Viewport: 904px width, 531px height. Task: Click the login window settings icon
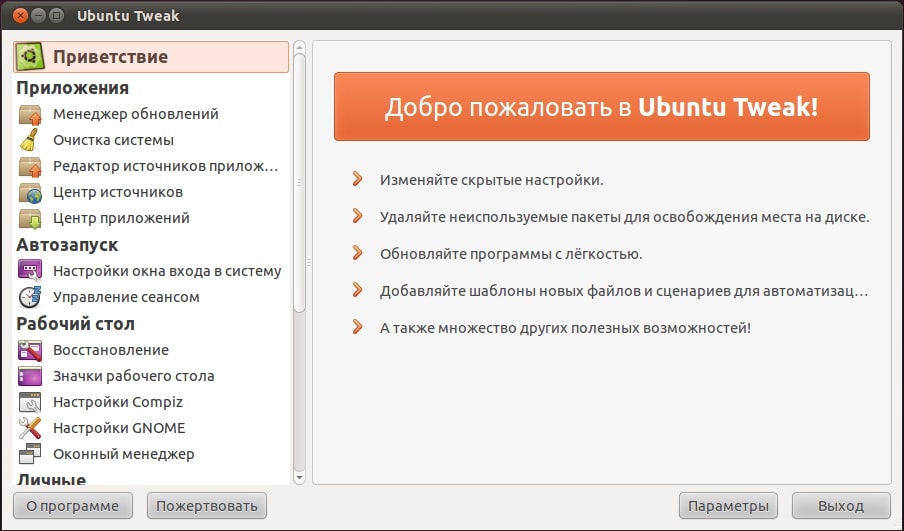point(30,270)
